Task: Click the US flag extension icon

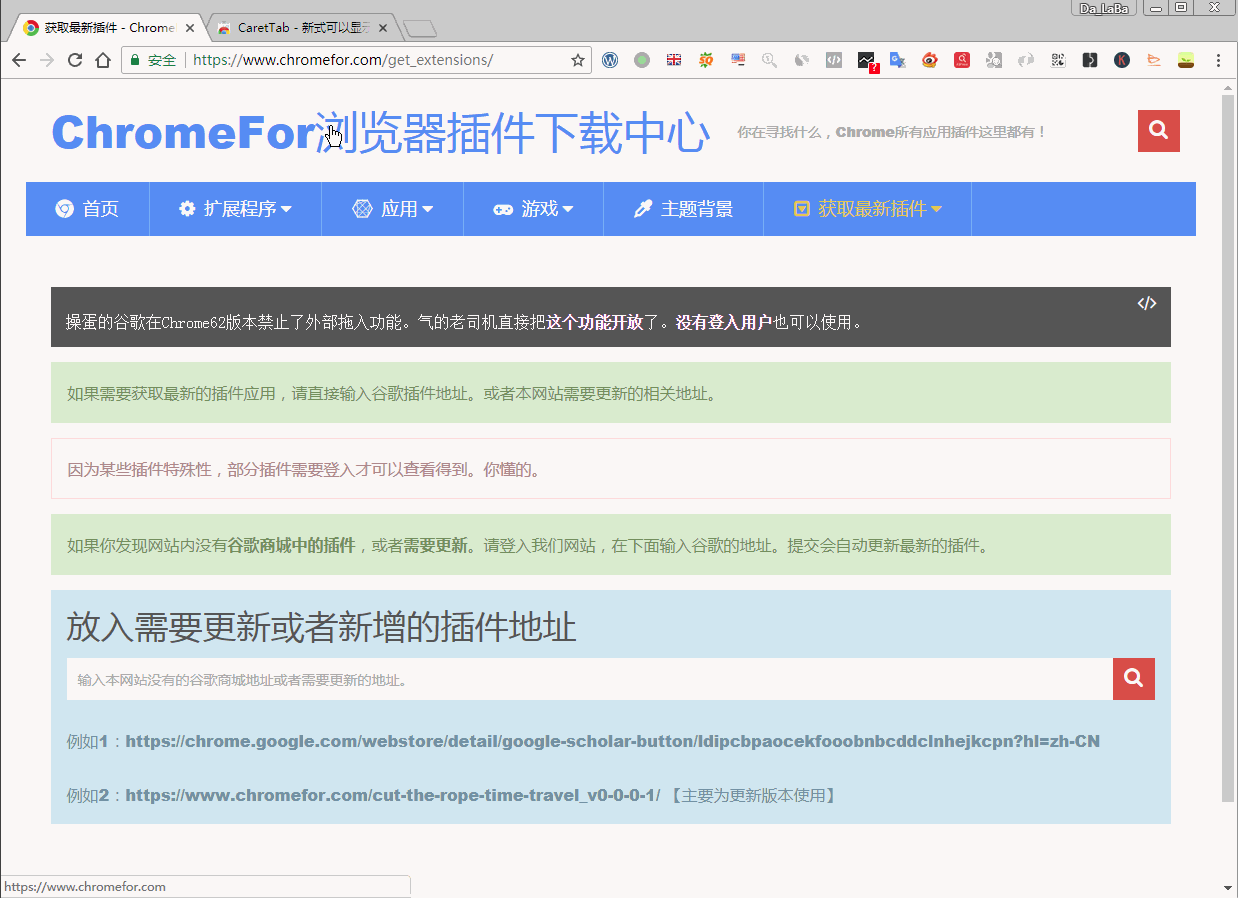Action: [x=738, y=60]
